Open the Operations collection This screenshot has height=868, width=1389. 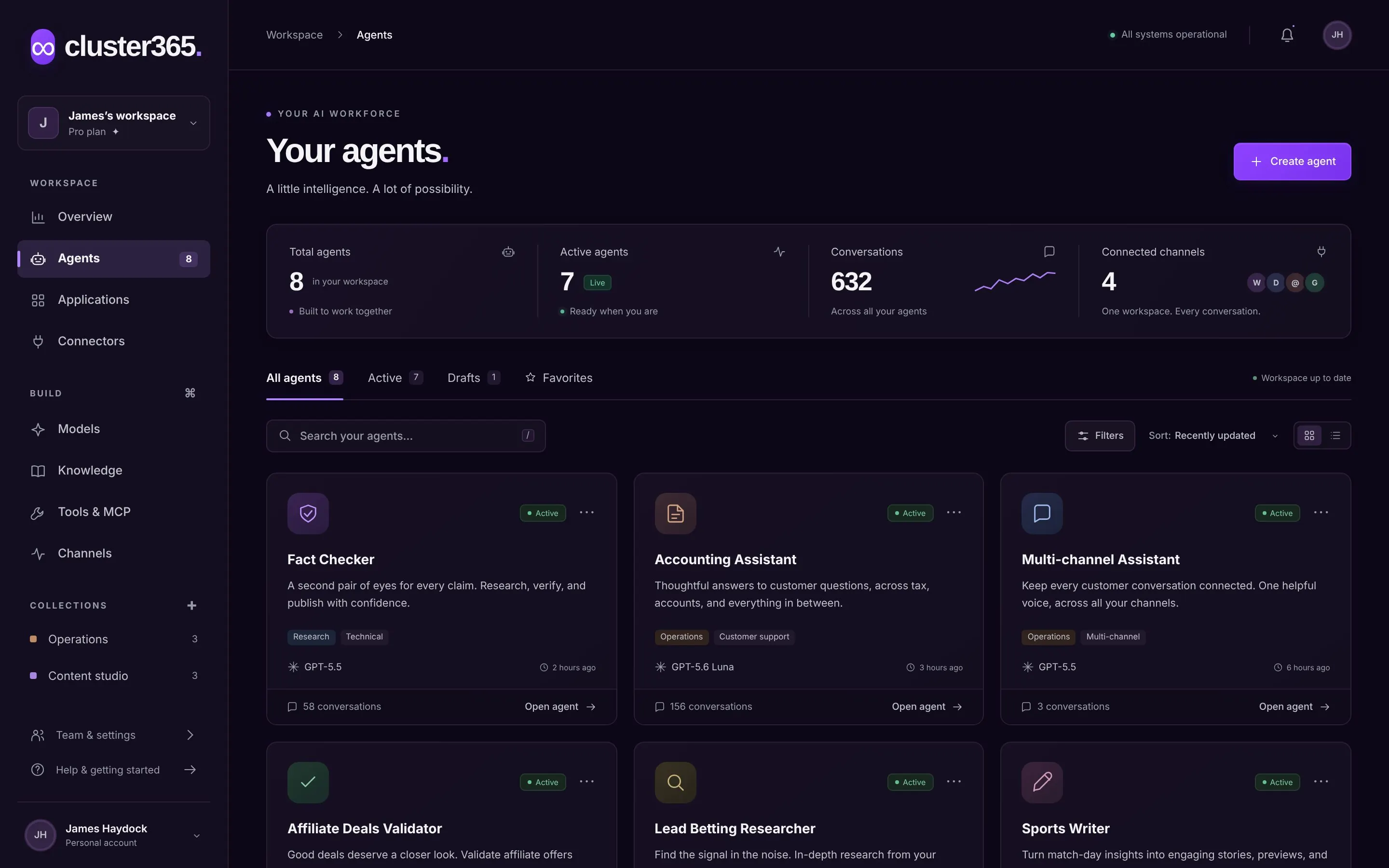click(x=114, y=639)
